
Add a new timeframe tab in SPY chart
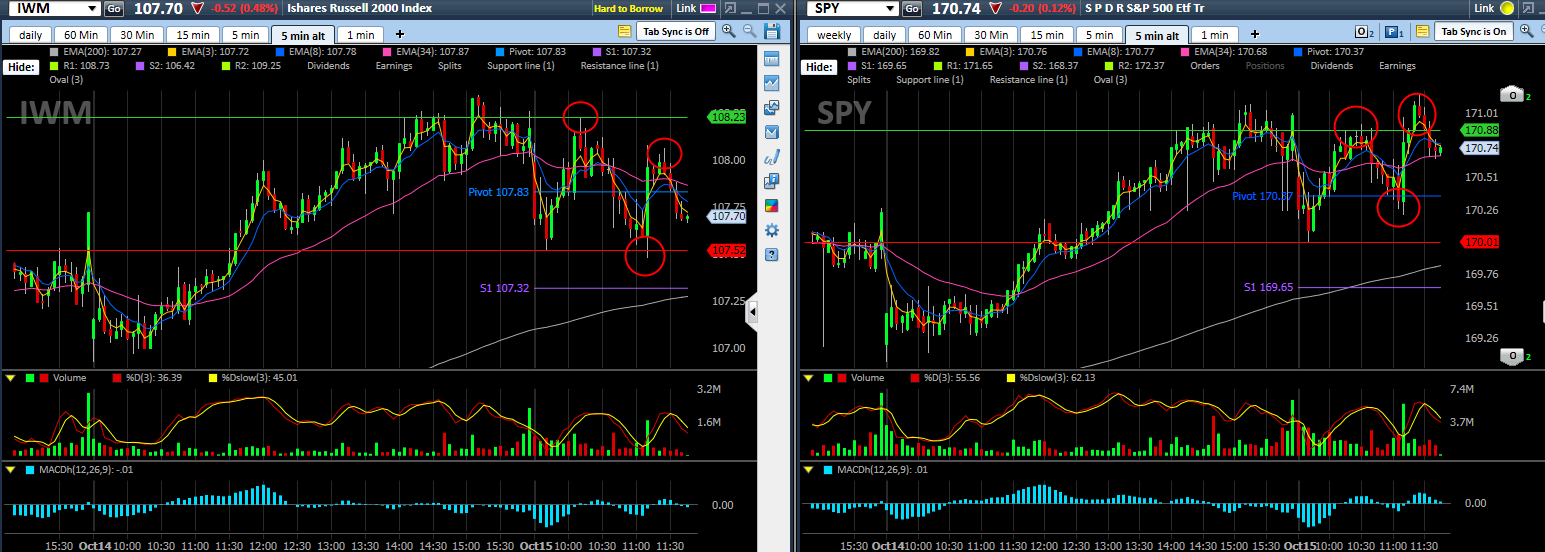[1256, 34]
